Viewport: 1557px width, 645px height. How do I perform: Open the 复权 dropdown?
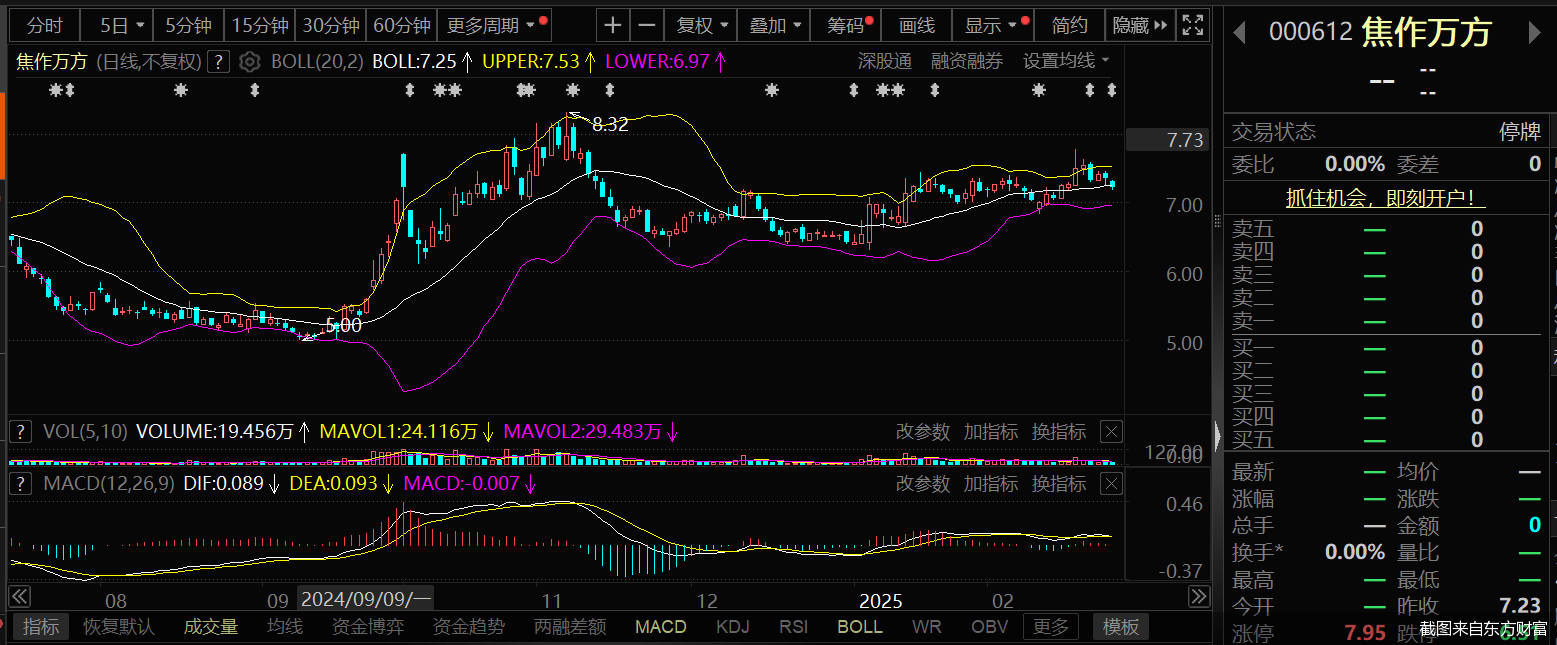[702, 25]
